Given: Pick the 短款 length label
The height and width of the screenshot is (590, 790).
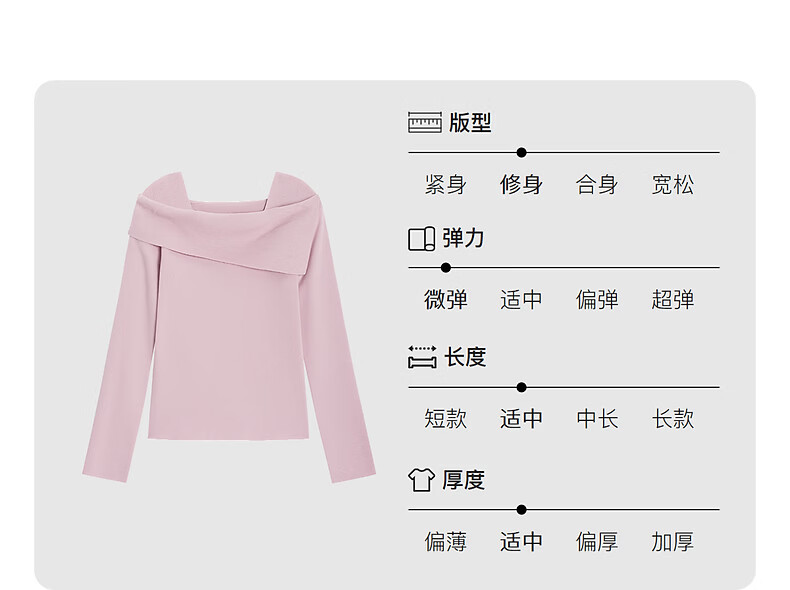Looking at the screenshot, I should [x=445, y=419].
